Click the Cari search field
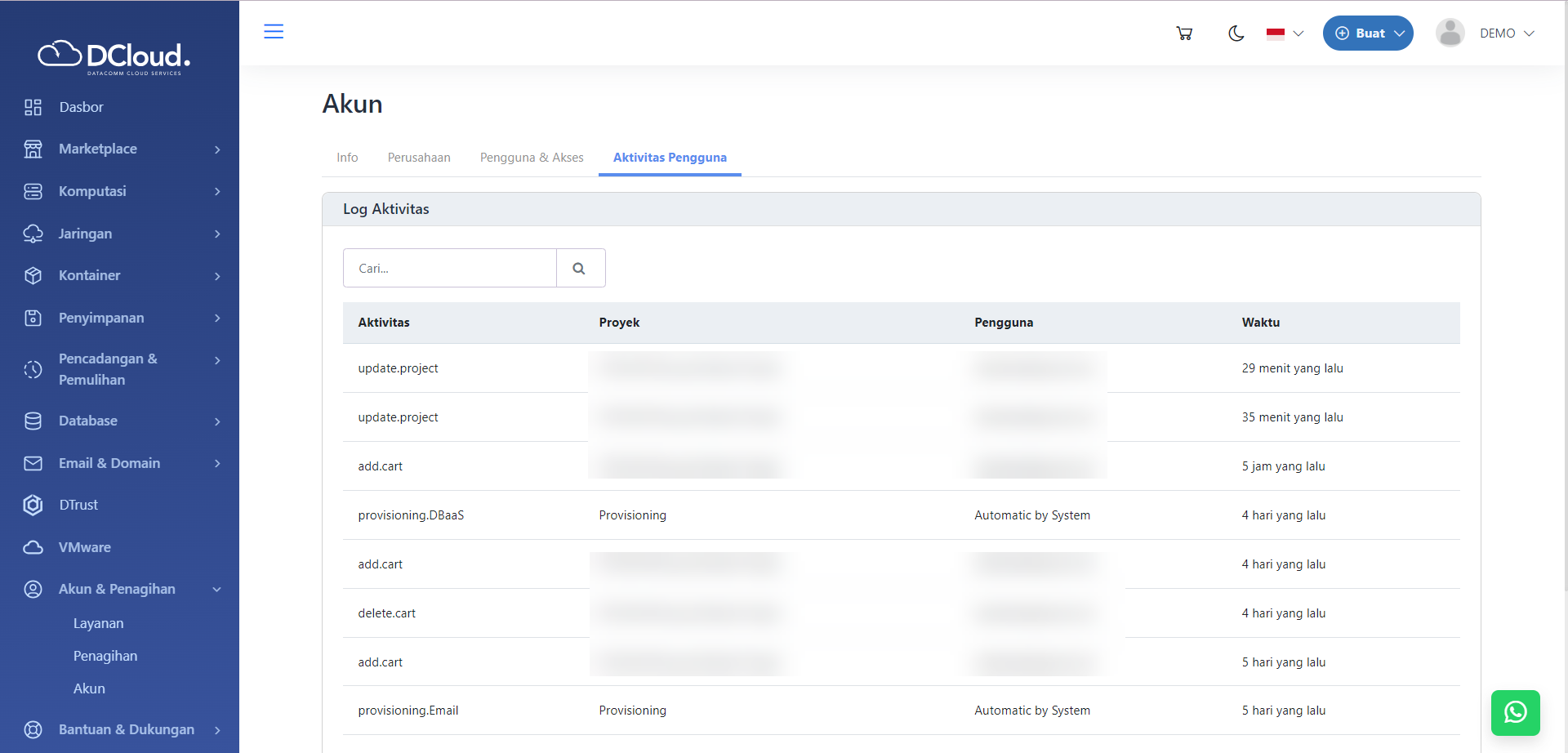This screenshot has height=753, width=1568. pos(450,269)
